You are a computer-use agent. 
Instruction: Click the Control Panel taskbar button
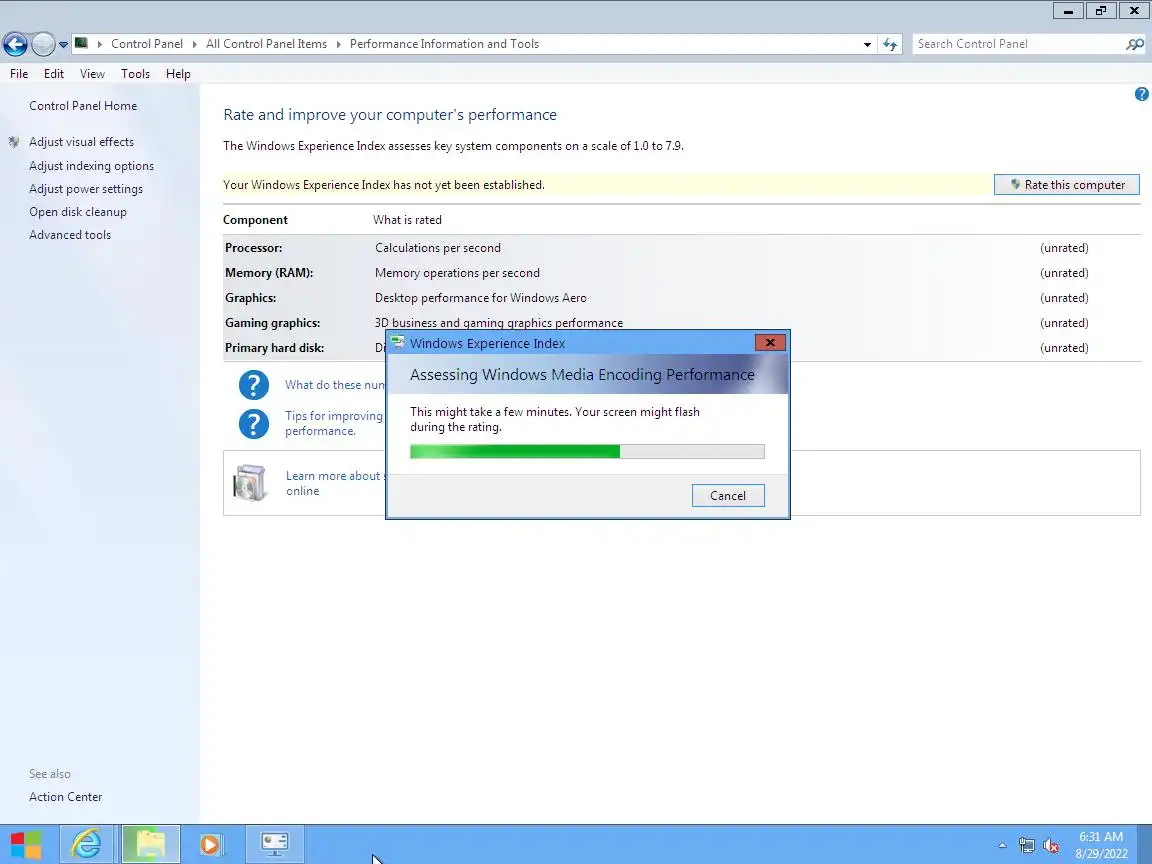point(274,845)
